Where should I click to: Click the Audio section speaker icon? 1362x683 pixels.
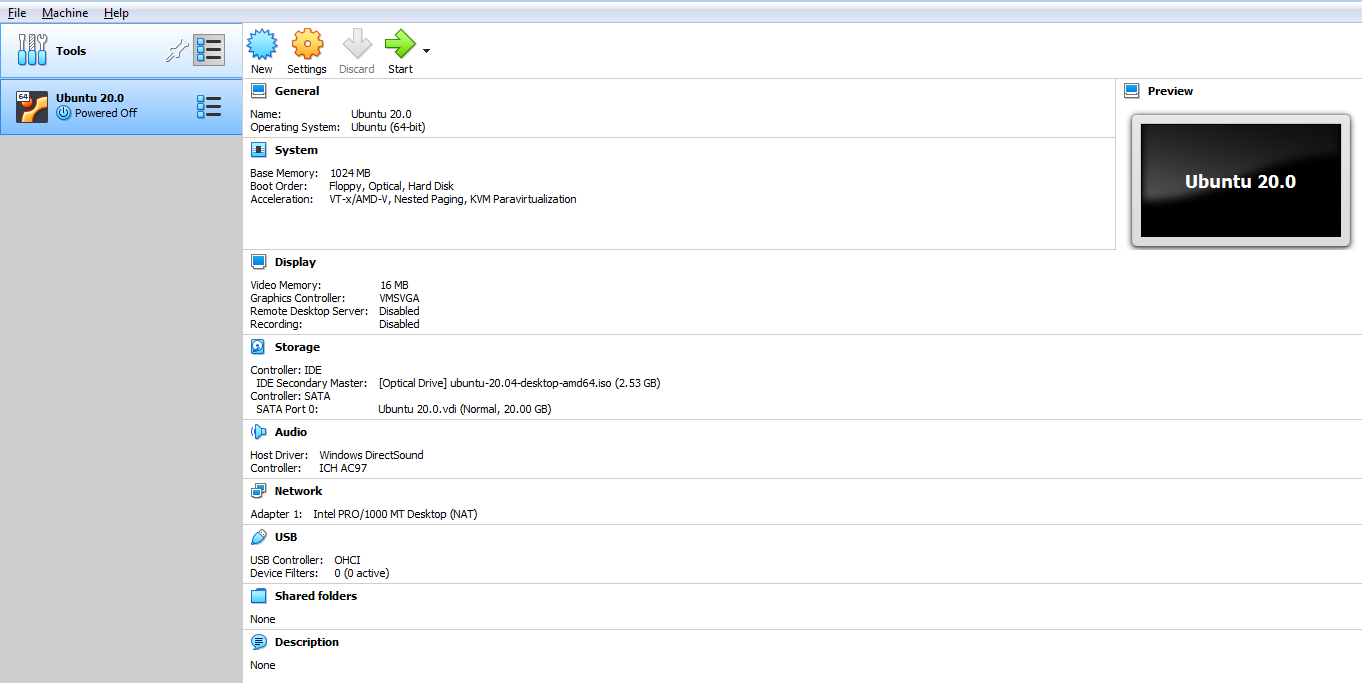click(259, 432)
